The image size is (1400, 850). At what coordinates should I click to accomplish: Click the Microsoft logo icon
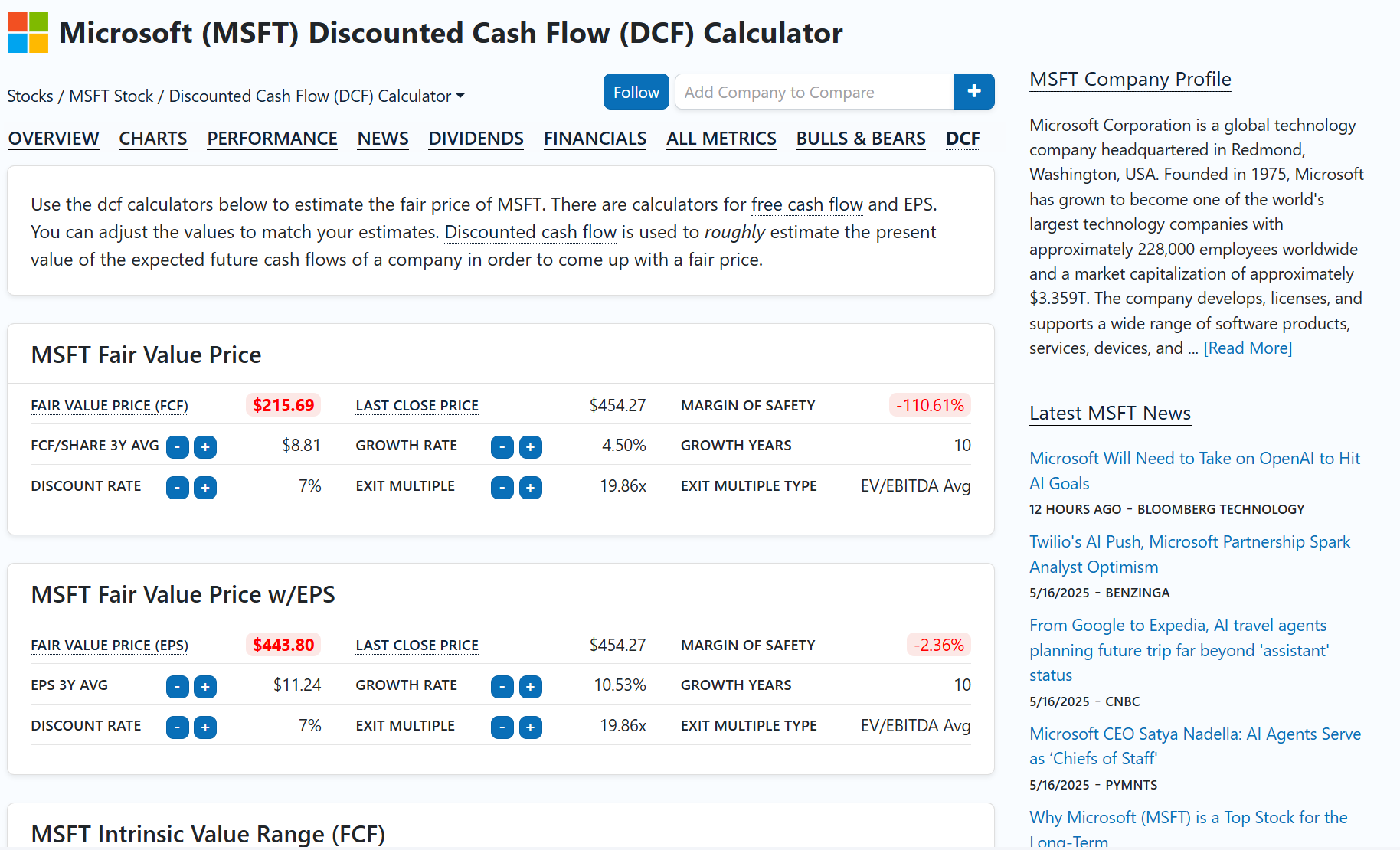[x=28, y=33]
